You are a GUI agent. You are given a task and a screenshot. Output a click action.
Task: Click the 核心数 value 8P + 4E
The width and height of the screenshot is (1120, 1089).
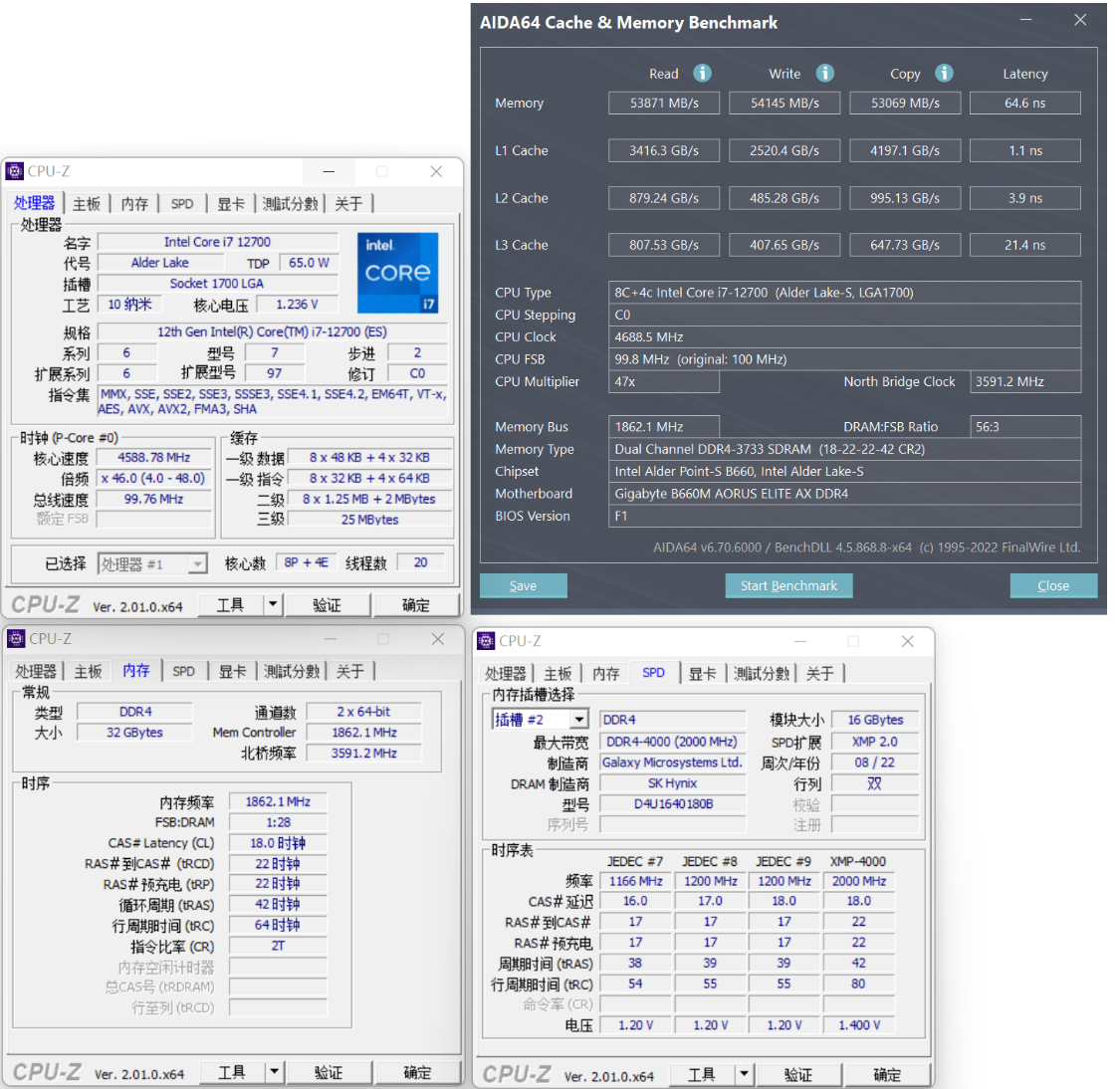coord(306,562)
